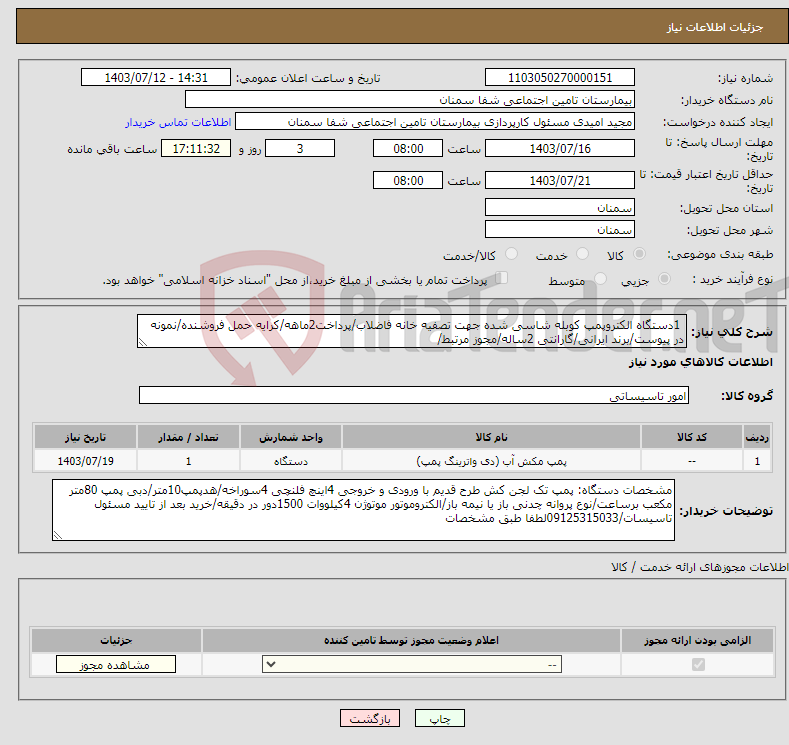Select the کالا/خدمت radio button

[511, 254]
